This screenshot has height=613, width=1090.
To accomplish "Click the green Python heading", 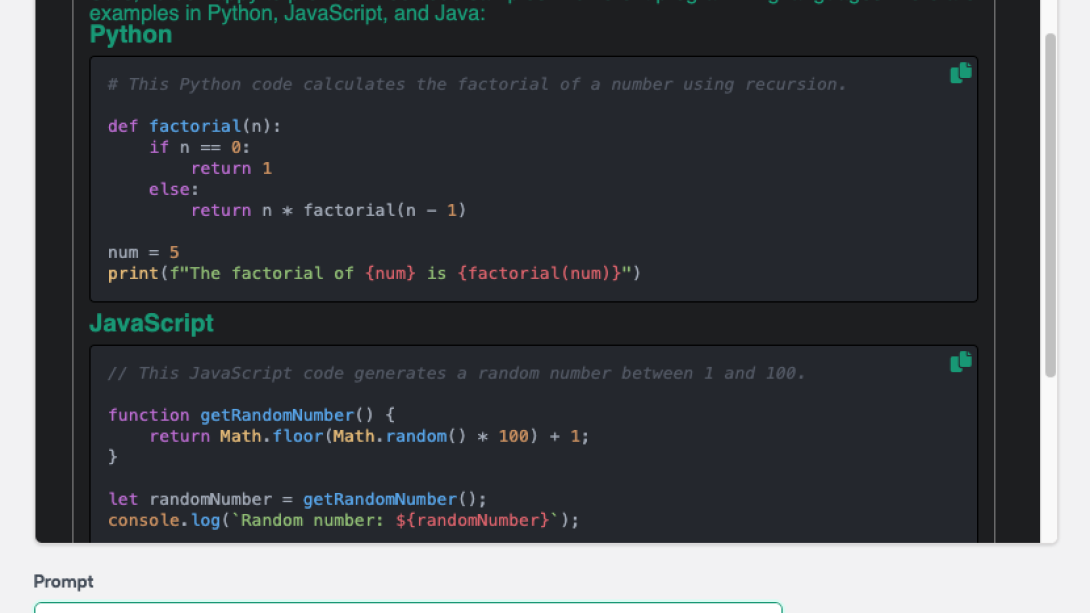I will [x=131, y=35].
